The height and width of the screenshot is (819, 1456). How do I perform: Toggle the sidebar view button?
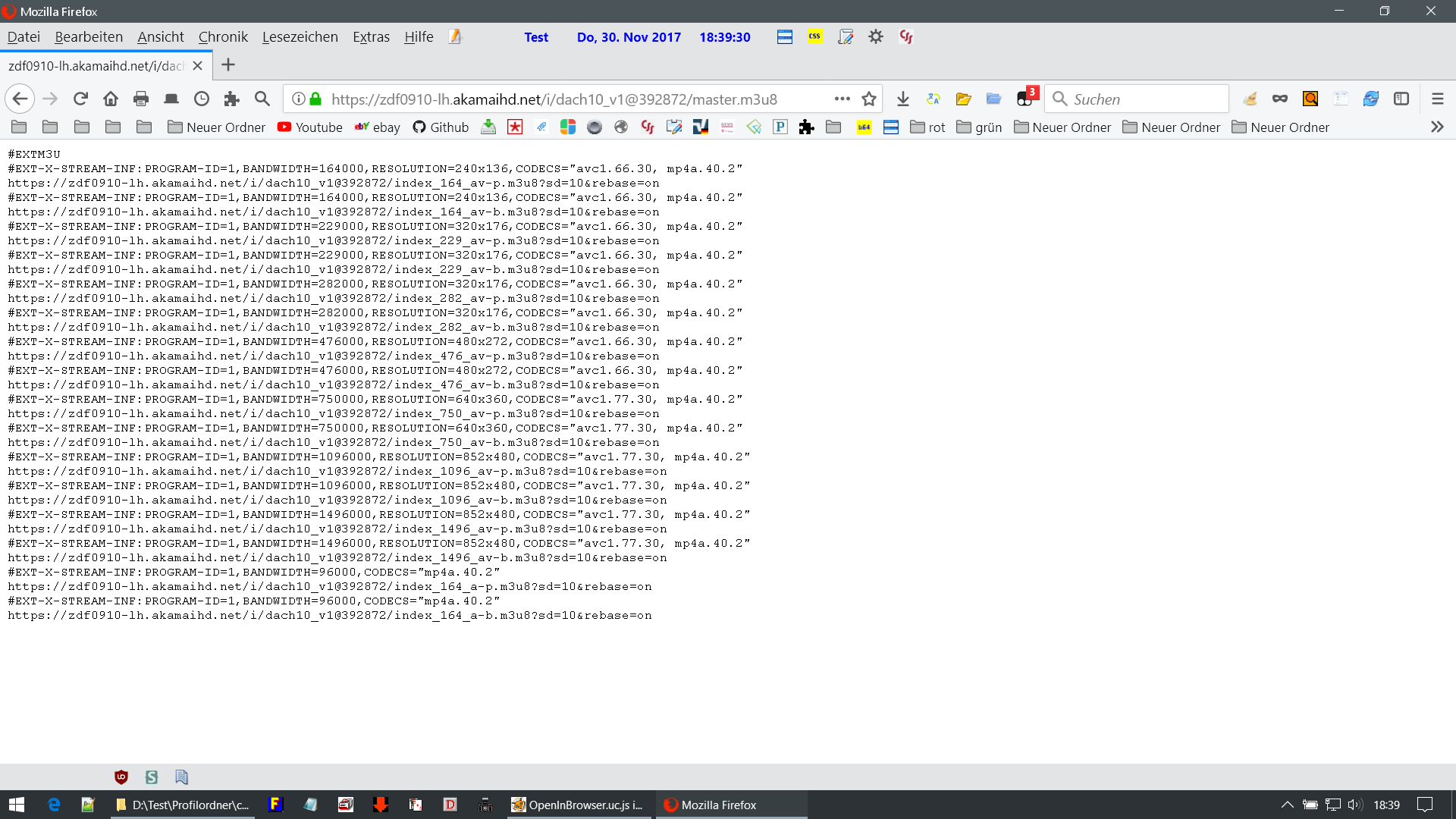(1401, 99)
